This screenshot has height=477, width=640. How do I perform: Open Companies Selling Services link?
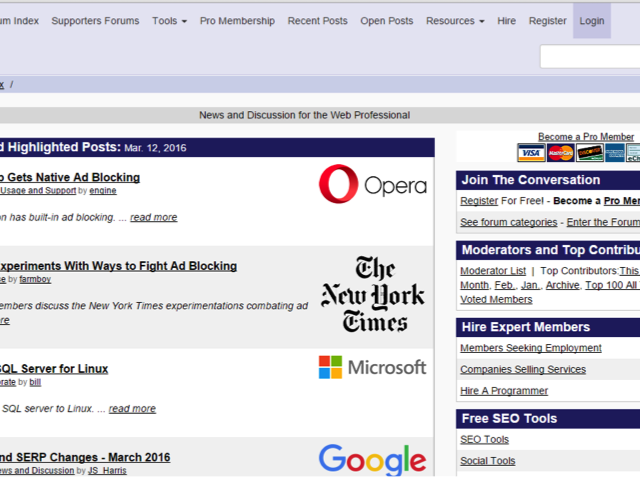pyautogui.click(x=523, y=369)
